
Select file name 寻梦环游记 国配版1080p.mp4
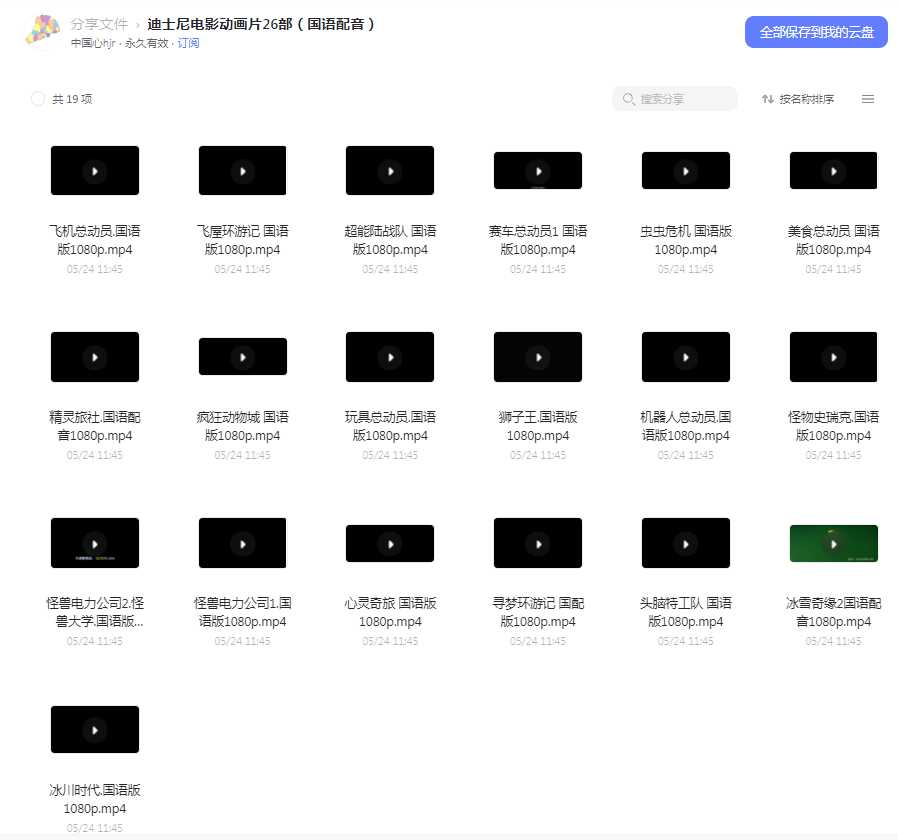[x=538, y=612]
